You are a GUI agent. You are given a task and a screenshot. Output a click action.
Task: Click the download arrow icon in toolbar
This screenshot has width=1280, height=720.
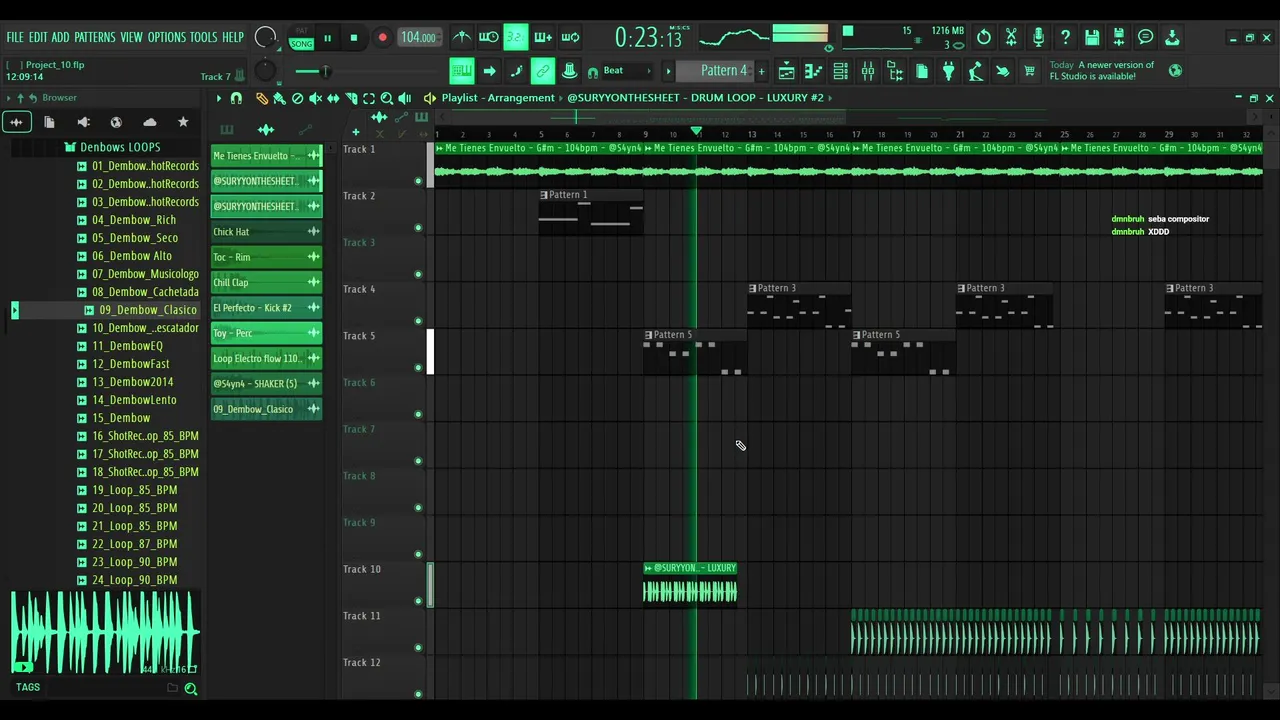pos(1172,37)
